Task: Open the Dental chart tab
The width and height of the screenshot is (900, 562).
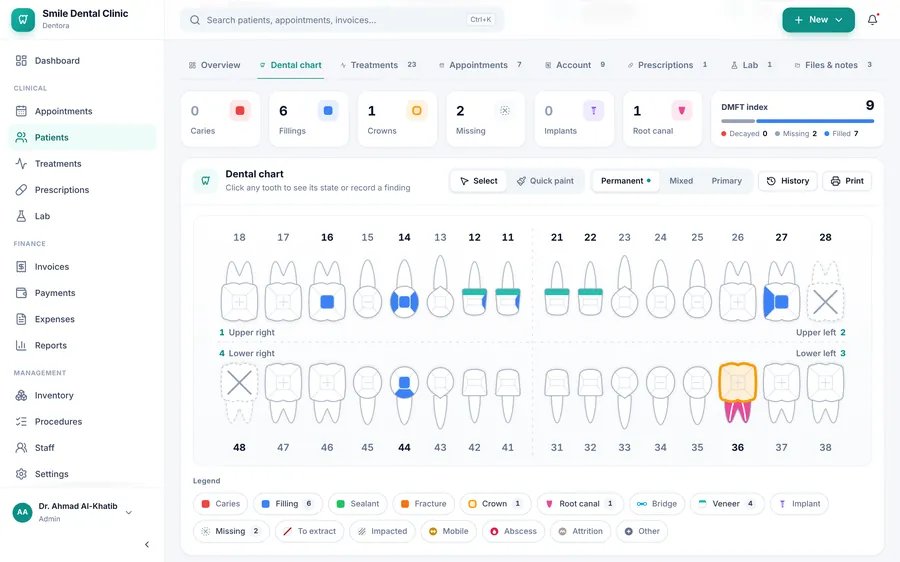Action: (290, 65)
